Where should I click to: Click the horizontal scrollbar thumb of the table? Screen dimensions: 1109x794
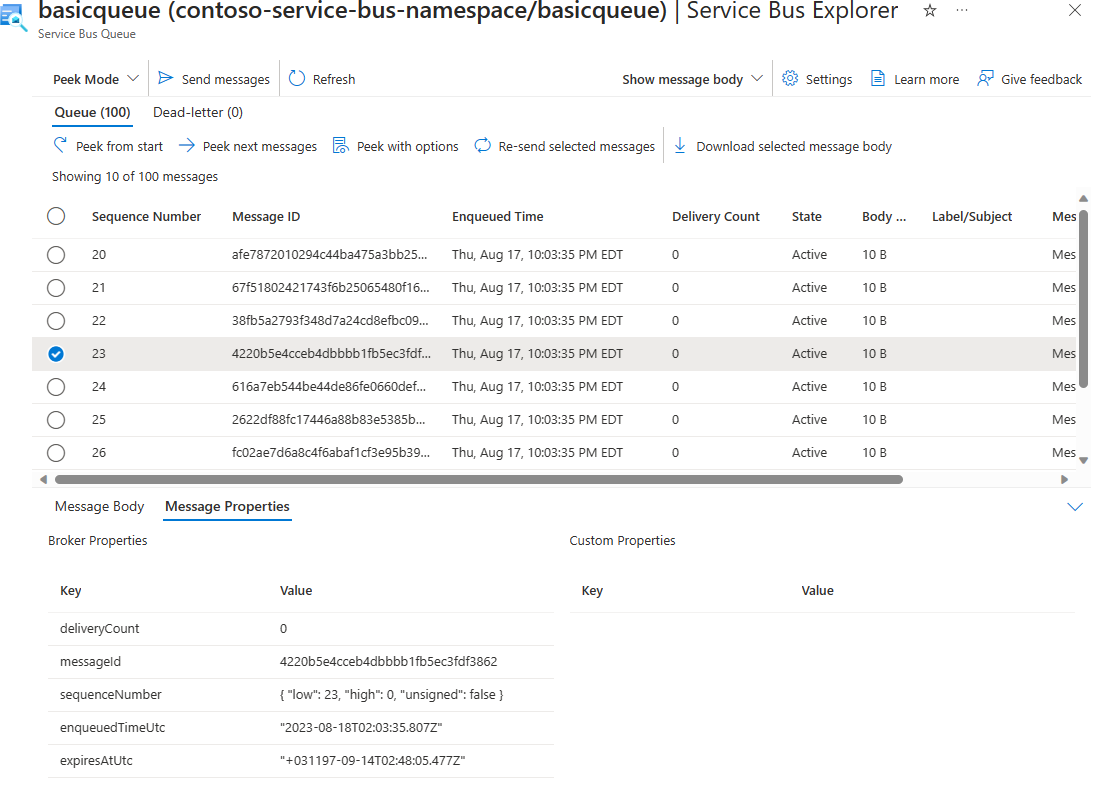[479, 479]
